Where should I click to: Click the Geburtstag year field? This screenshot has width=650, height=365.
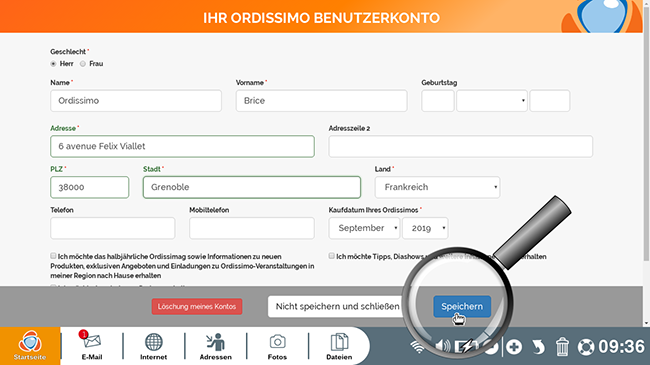(x=550, y=101)
